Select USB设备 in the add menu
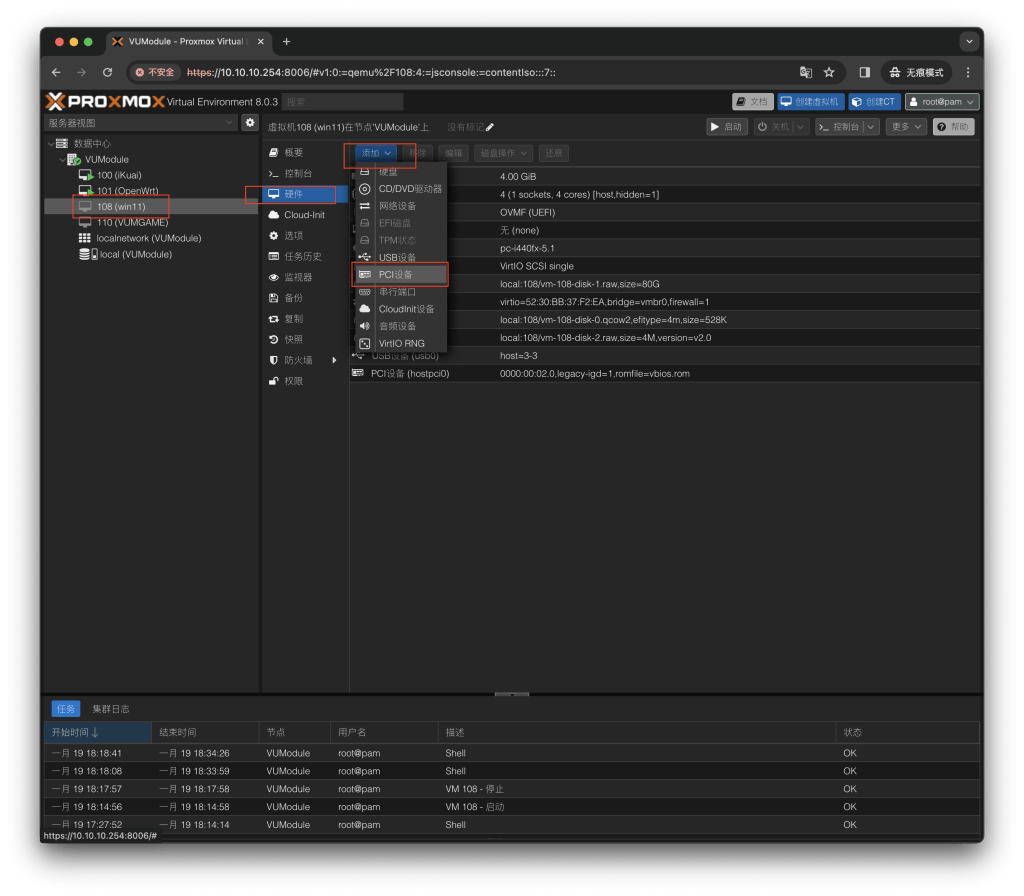Viewport: 1024px width, 896px height. coord(397,257)
